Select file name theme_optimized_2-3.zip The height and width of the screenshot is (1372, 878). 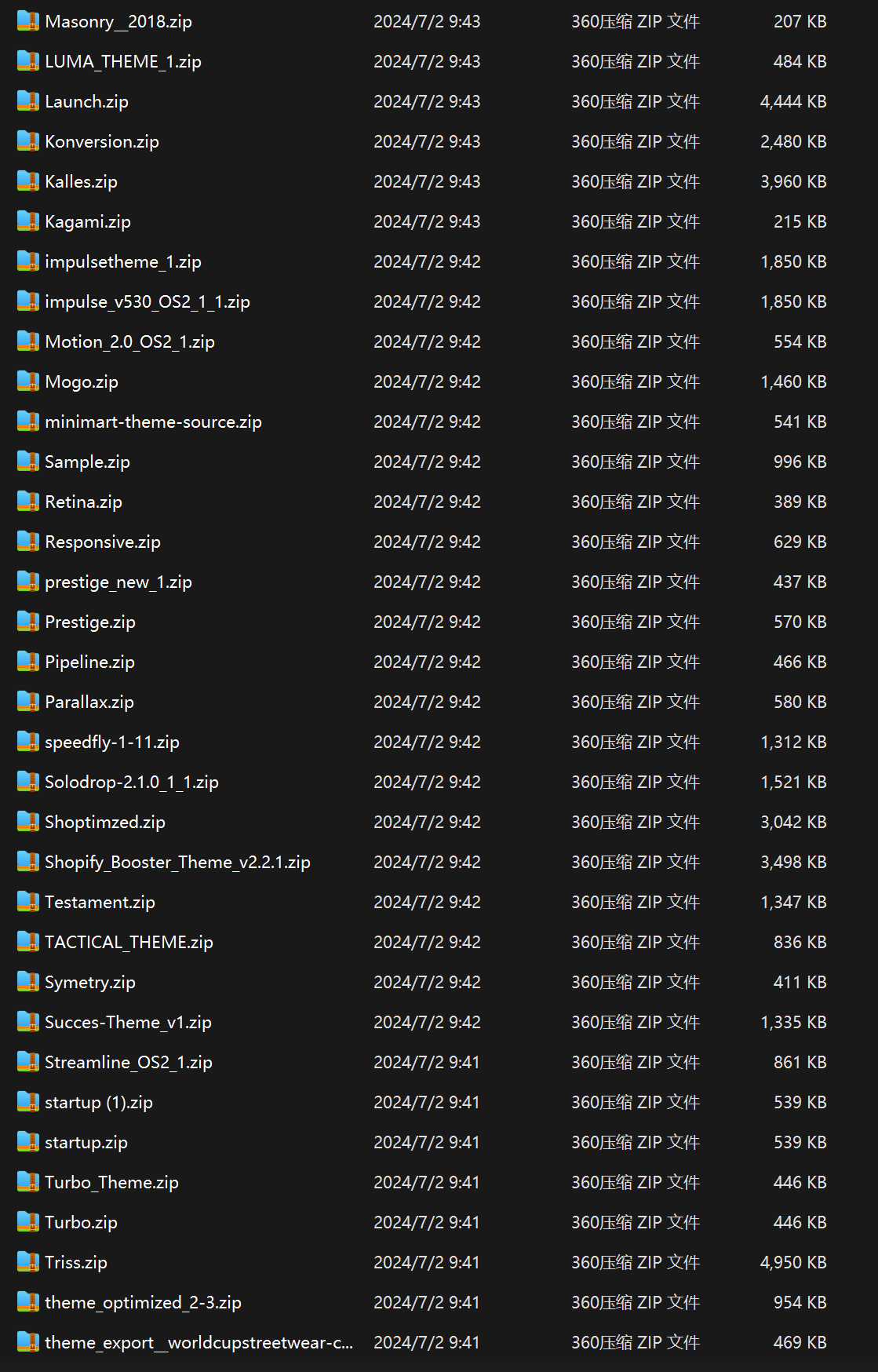(143, 1303)
